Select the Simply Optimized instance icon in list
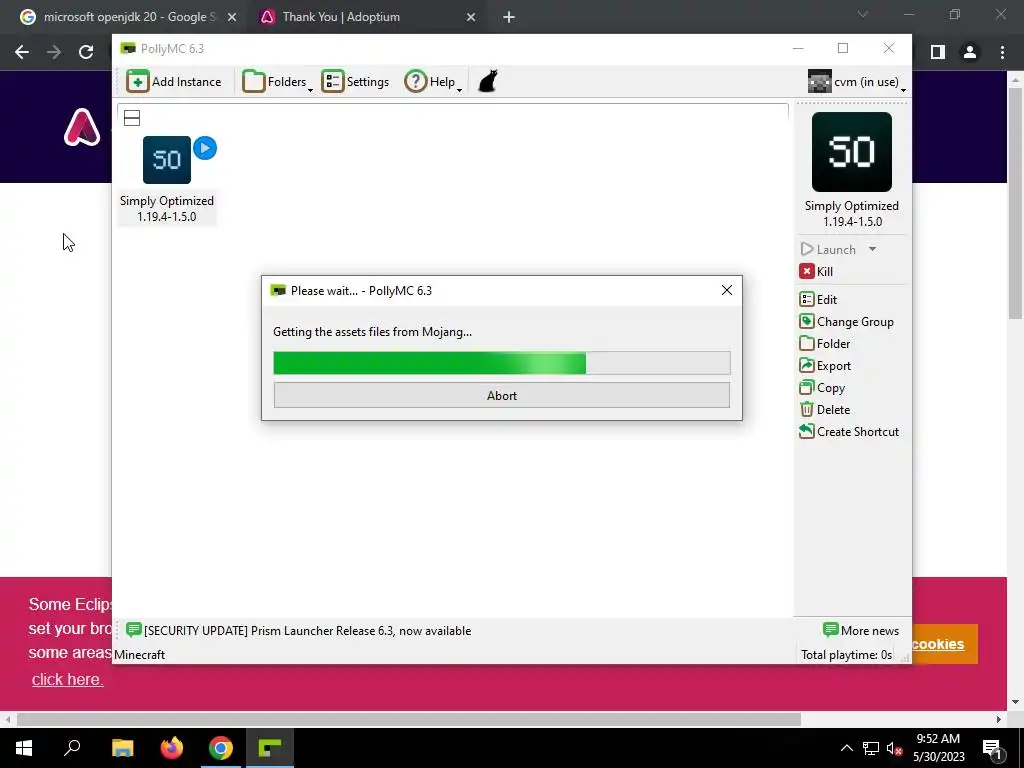This screenshot has height=768, width=1024. click(167, 160)
